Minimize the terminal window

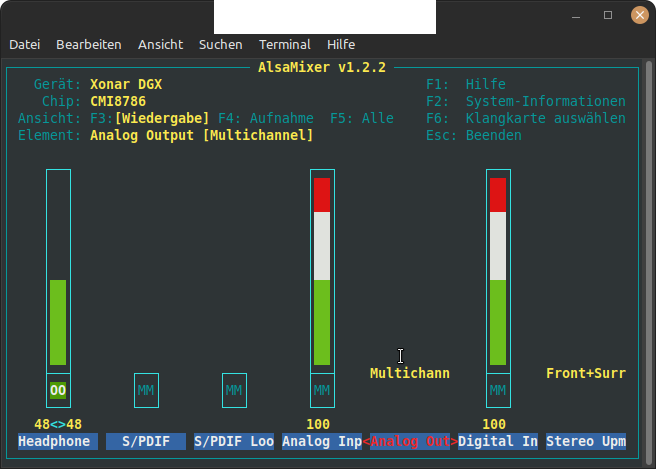576,15
